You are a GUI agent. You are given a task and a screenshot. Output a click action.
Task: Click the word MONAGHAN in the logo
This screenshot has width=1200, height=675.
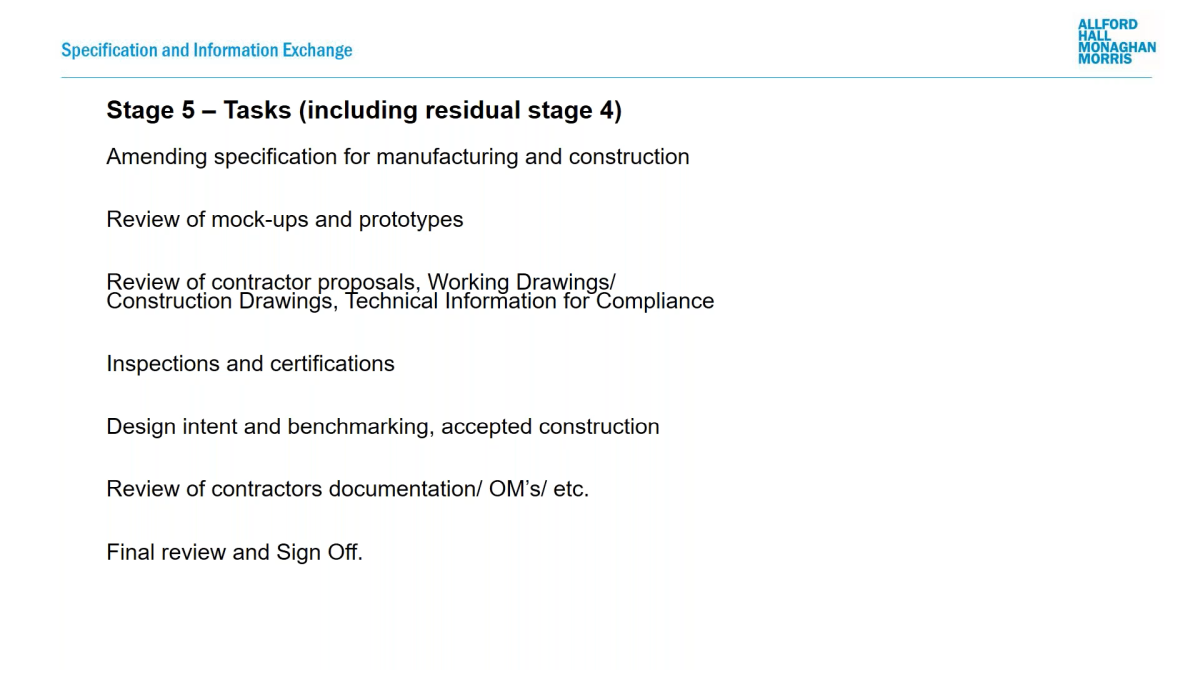(x=1117, y=47)
